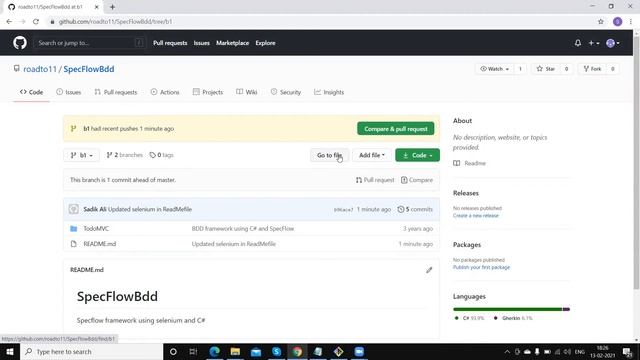Click the Pull request link in branch bar
Screen dimensions: 640x360
[375, 180]
